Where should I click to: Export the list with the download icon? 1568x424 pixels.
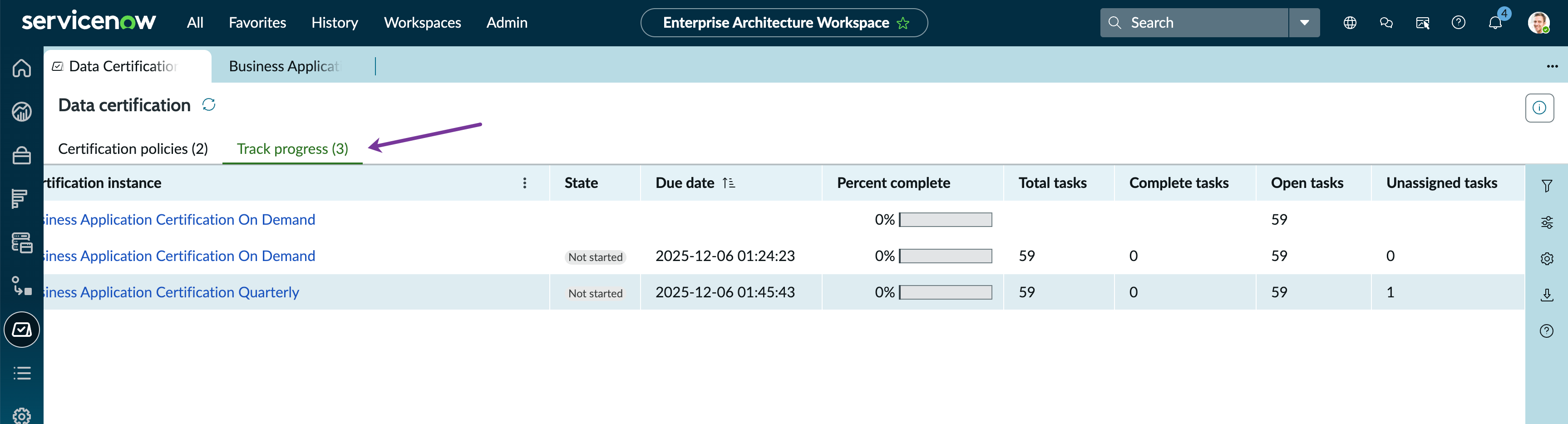pos(1546,295)
